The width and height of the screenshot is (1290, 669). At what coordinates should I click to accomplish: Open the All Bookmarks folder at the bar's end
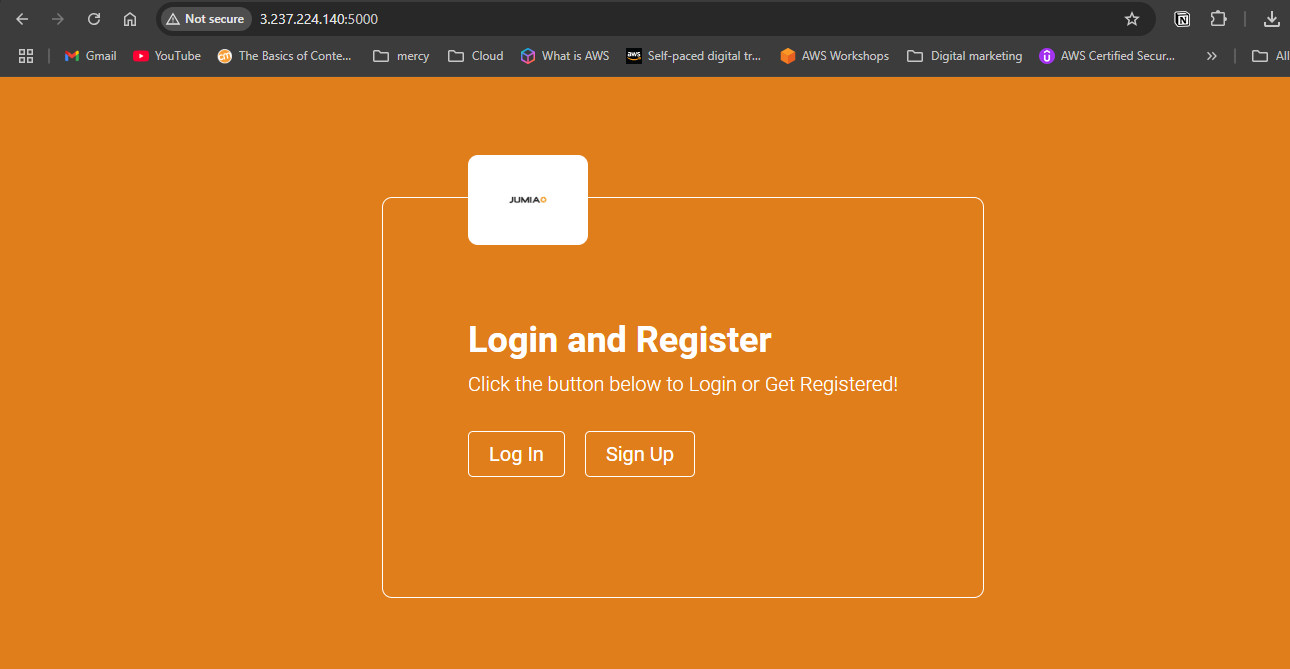click(x=1271, y=56)
